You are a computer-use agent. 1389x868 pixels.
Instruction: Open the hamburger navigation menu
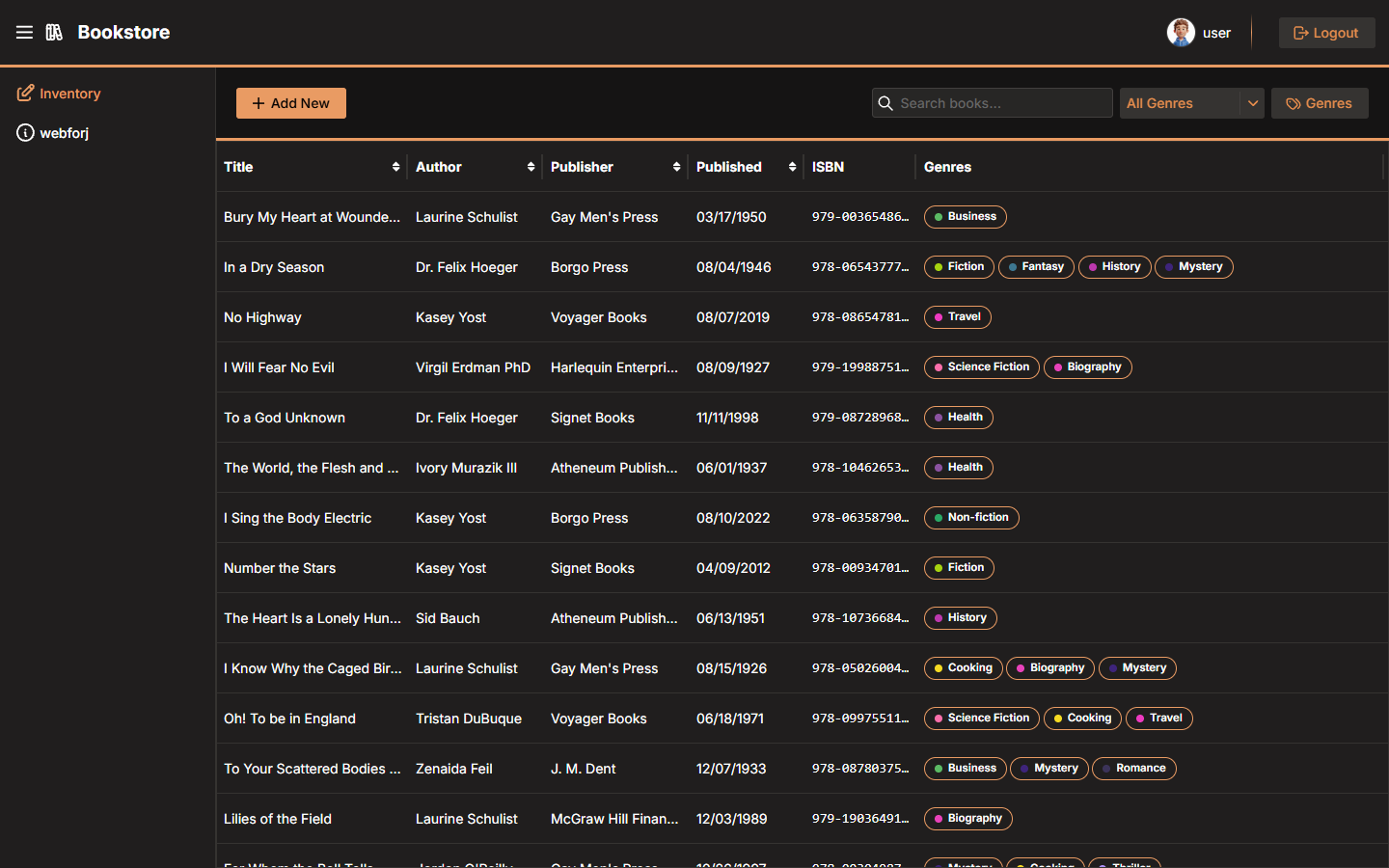pyautogui.click(x=24, y=32)
